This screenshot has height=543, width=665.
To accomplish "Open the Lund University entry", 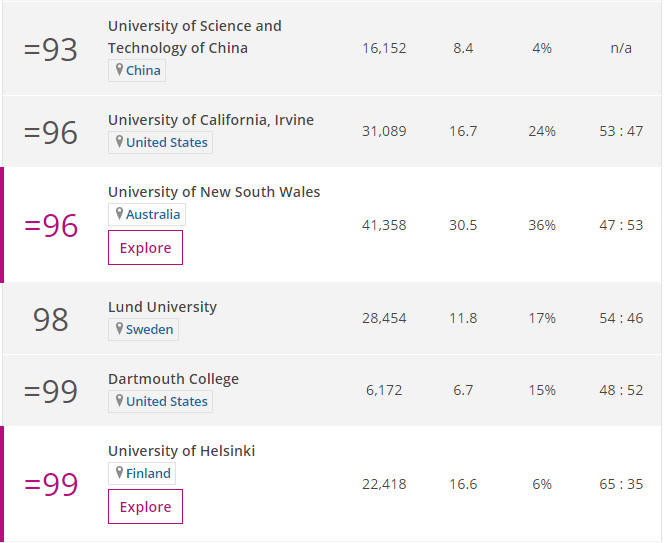I will [x=162, y=307].
